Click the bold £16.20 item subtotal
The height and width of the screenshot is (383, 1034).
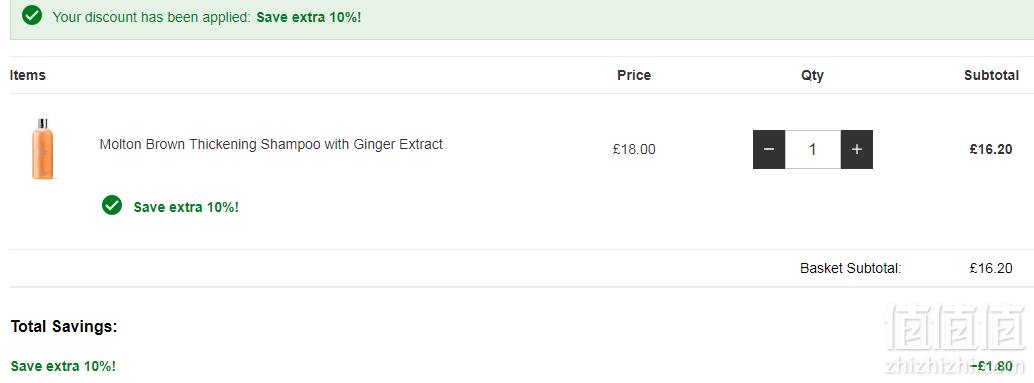990,149
